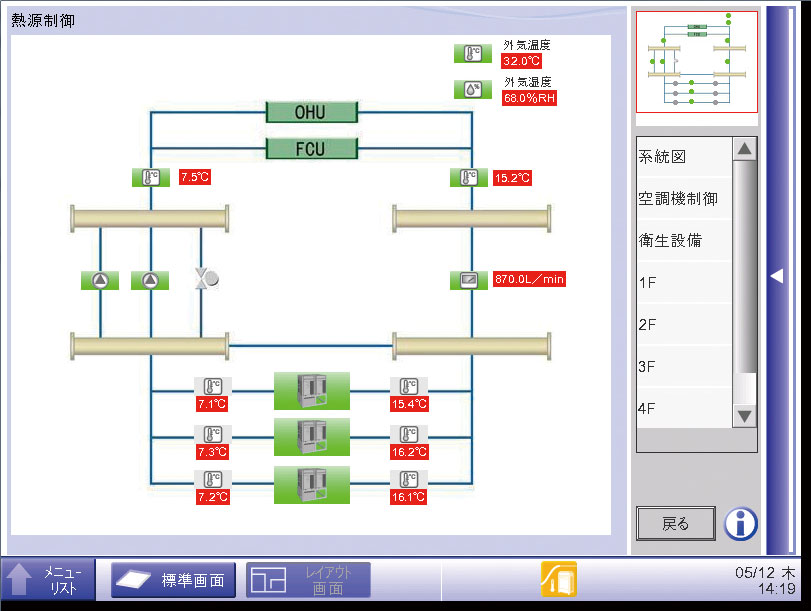Open 衛生設備 from the list
The height and width of the screenshot is (611, 811).
coord(684,241)
